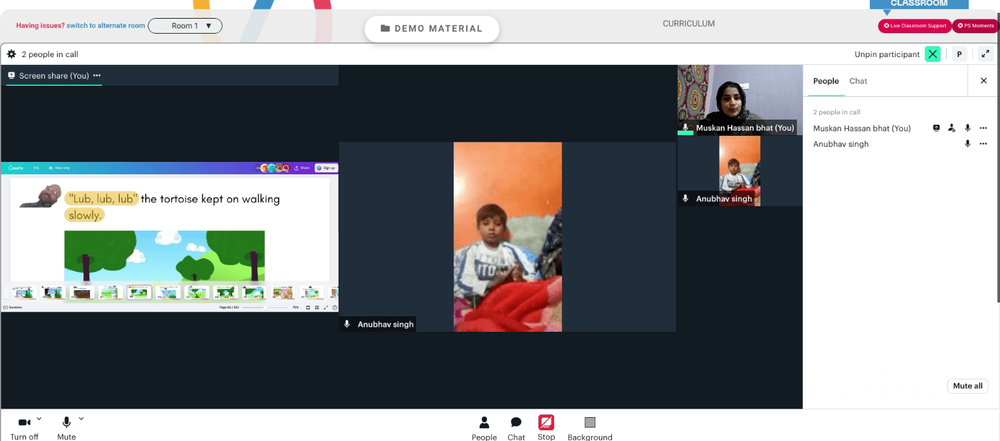
Task: Click 'Having issues?' text
Action: point(40,26)
